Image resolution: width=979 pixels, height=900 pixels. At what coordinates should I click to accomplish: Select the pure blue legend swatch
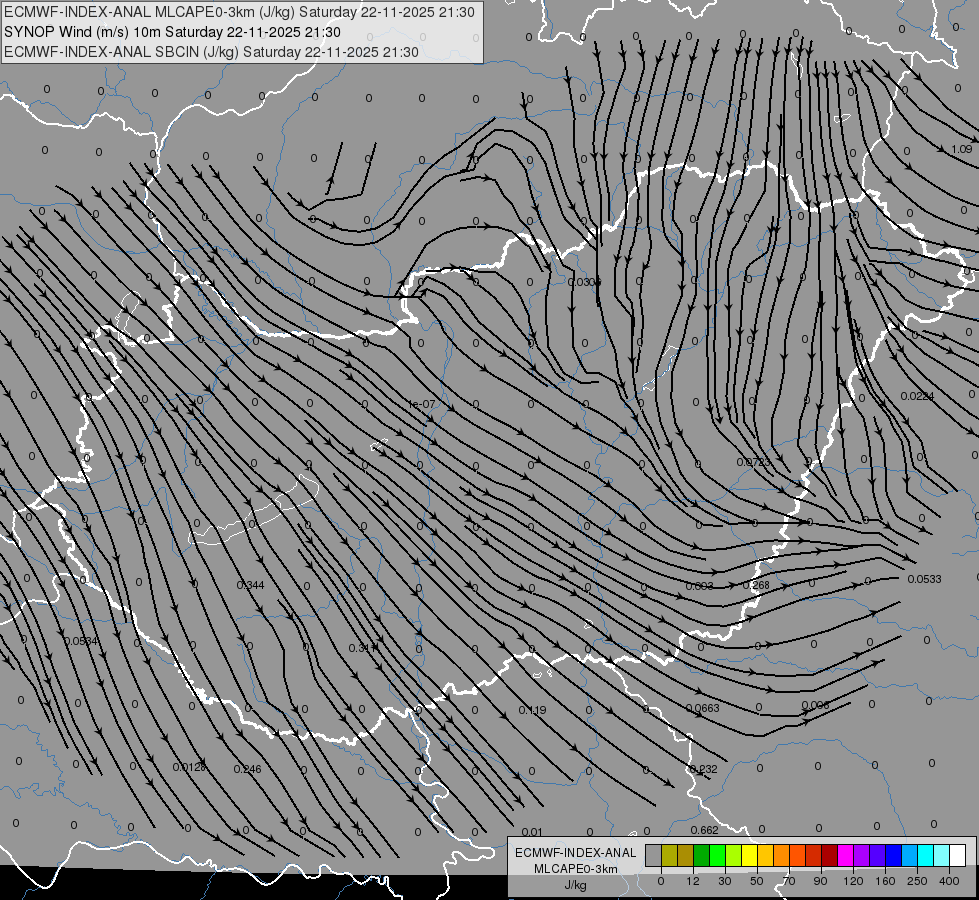click(x=893, y=856)
